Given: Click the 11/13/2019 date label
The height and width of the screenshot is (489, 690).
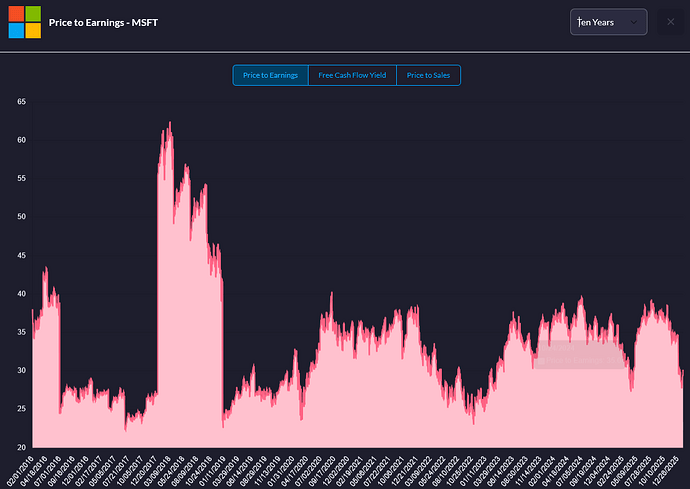Looking at the screenshot, I should tap(268, 471).
